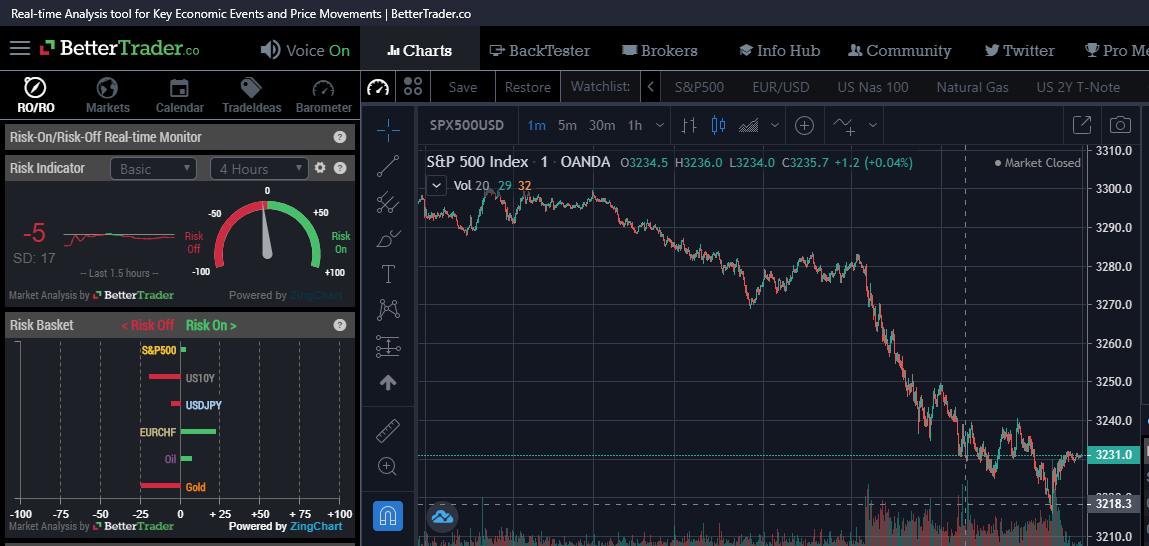Screen dimensions: 1149x546
Task: Open the indicators icon
Action: 845,125
